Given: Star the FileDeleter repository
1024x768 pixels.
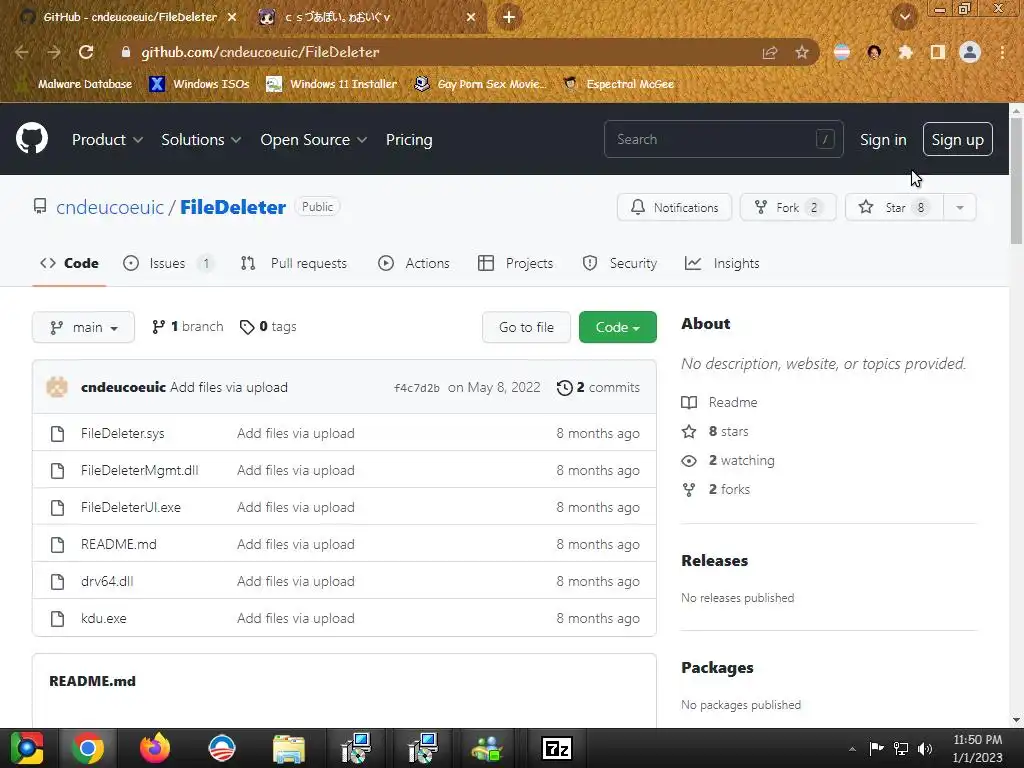Looking at the screenshot, I should click(894, 208).
